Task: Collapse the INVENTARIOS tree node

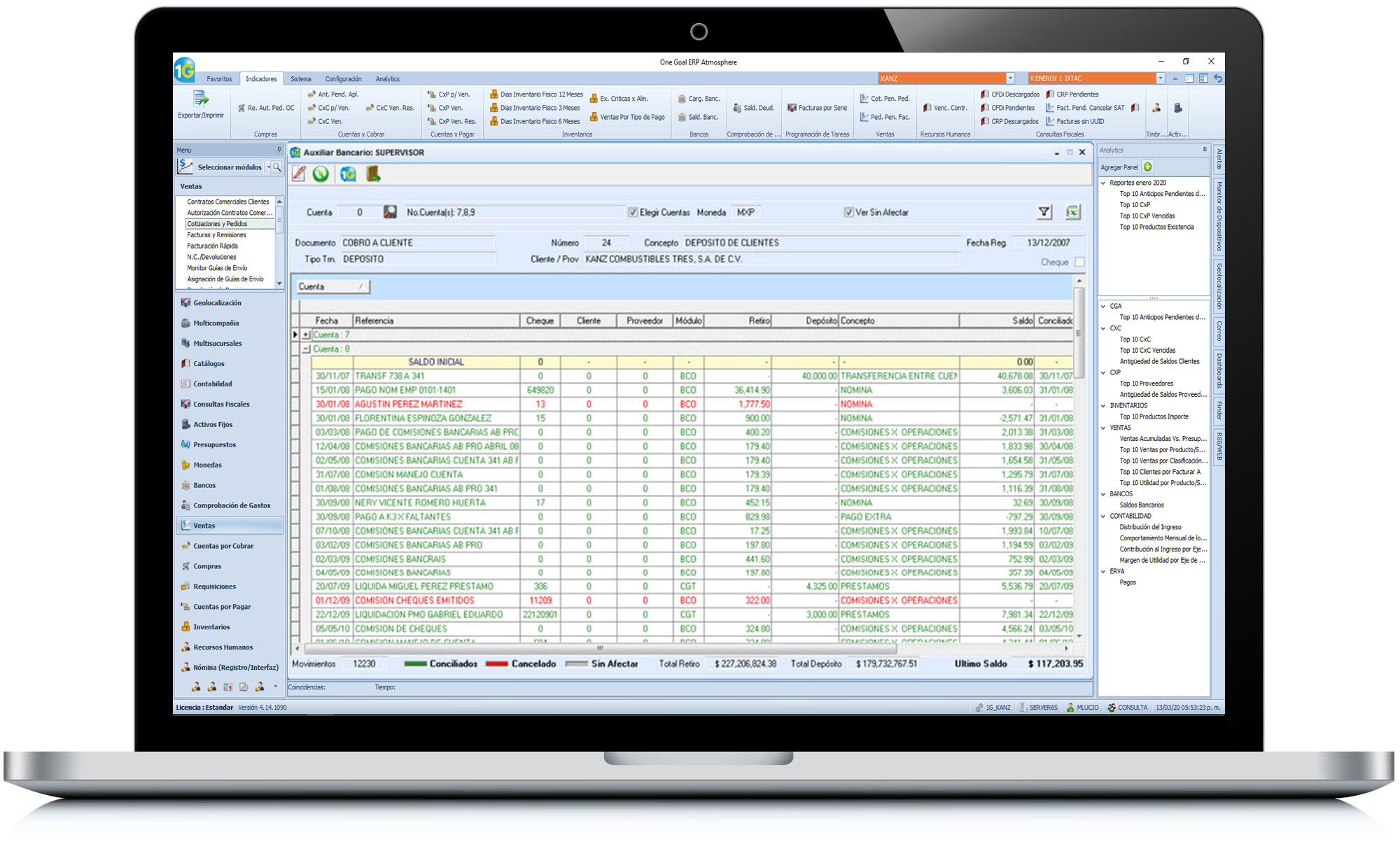Action: point(1103,406)
